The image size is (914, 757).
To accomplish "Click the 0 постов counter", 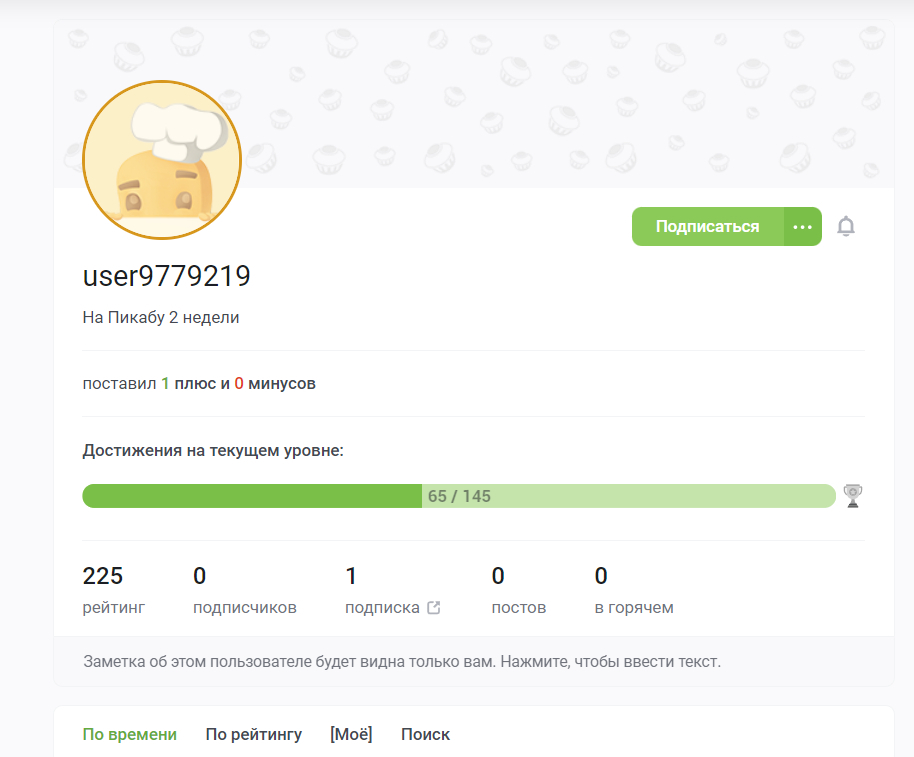I will [519, 590].
